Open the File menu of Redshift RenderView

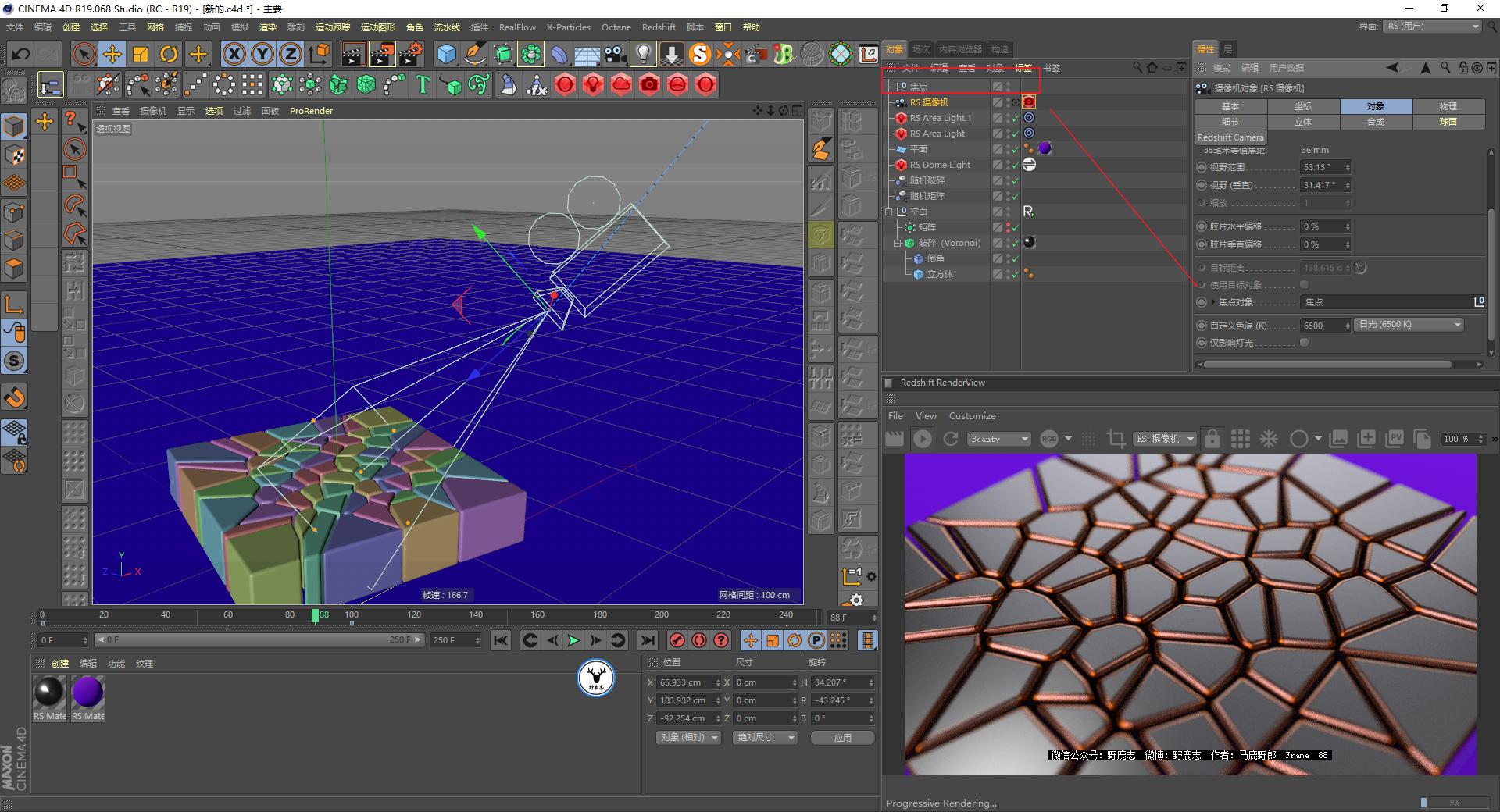pos(895,415)
